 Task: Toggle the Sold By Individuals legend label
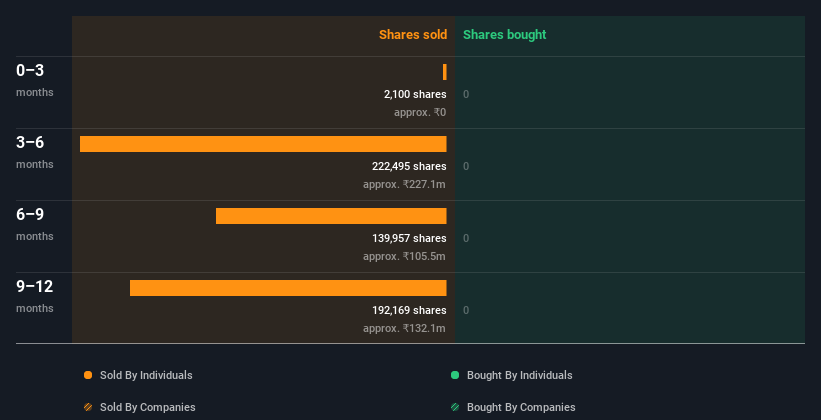pos(146,375)
